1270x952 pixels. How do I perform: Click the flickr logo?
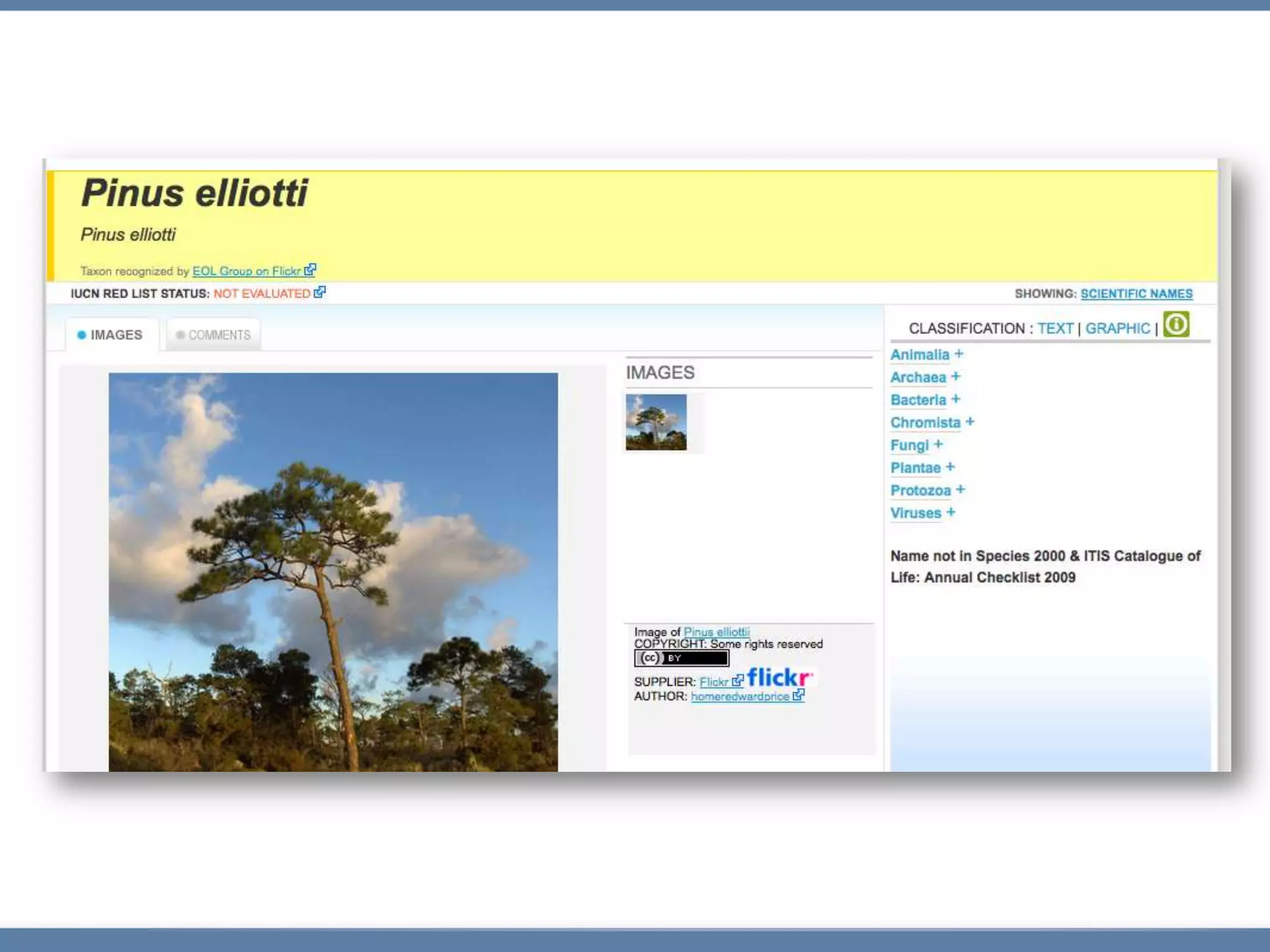[x=779, y=677]
